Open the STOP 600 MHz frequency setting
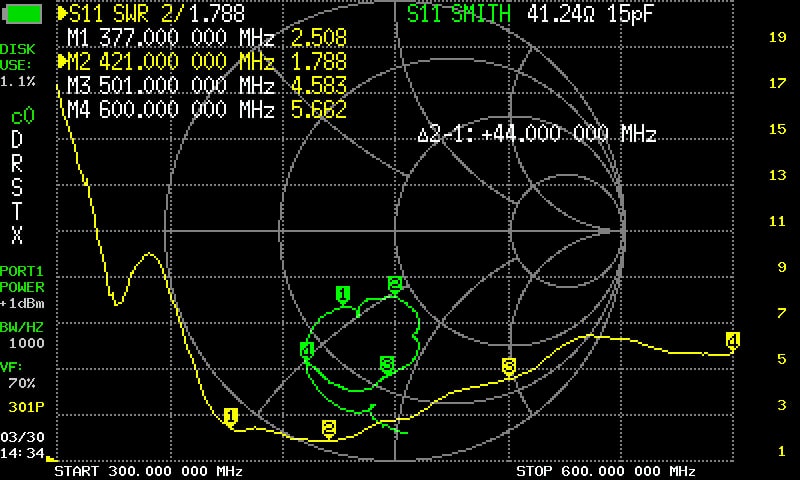 606,471
